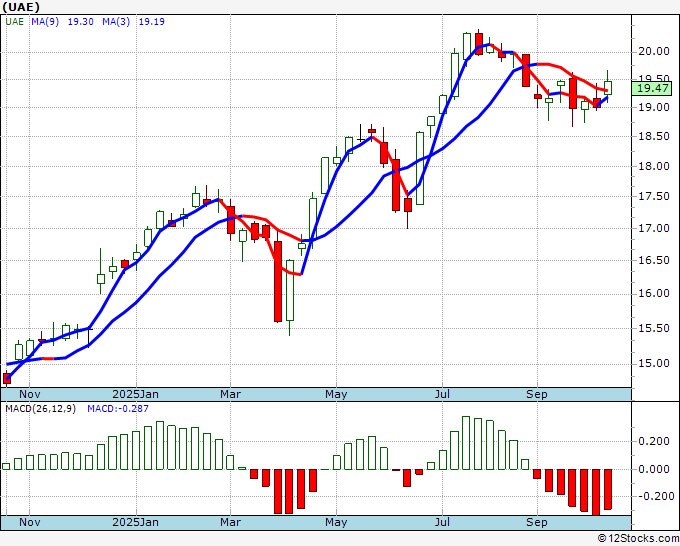Click the last red MACD histogram bar

608,489
